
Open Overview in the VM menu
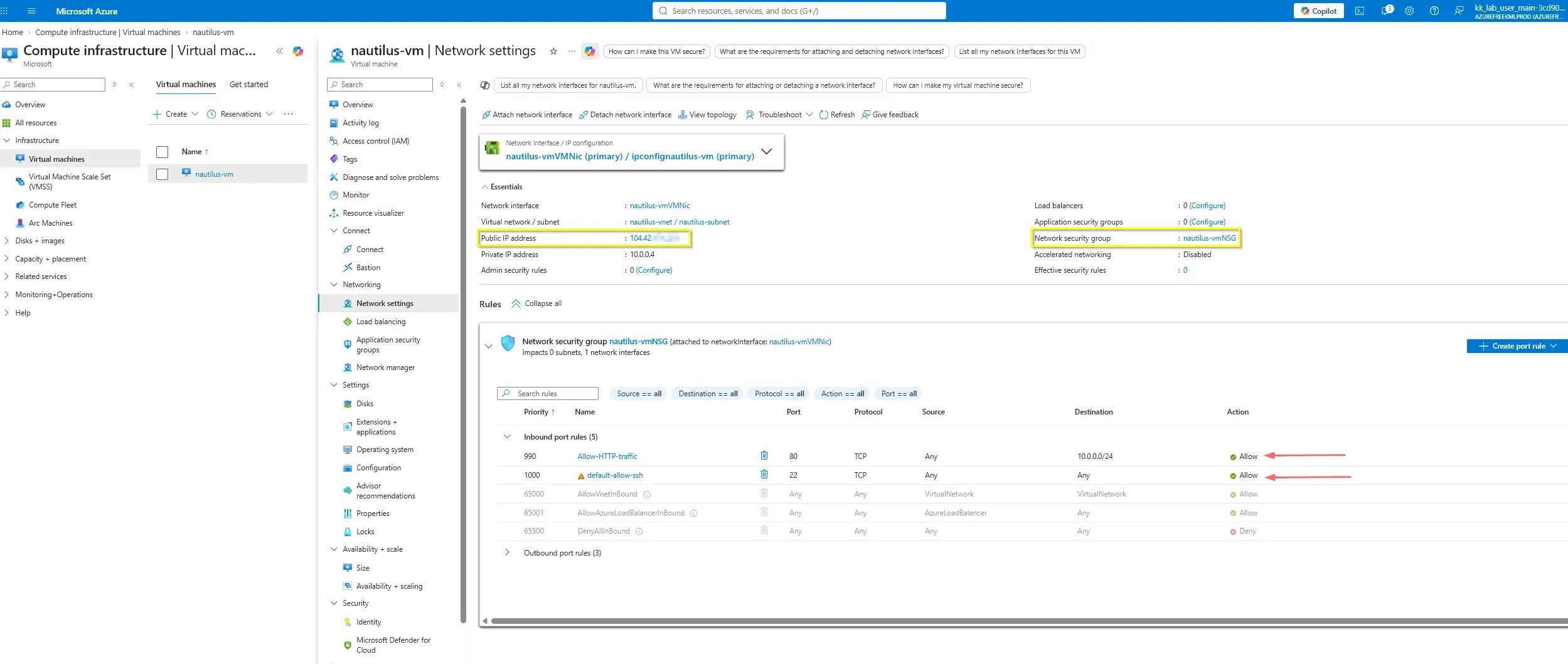click(x=358, y=105)
